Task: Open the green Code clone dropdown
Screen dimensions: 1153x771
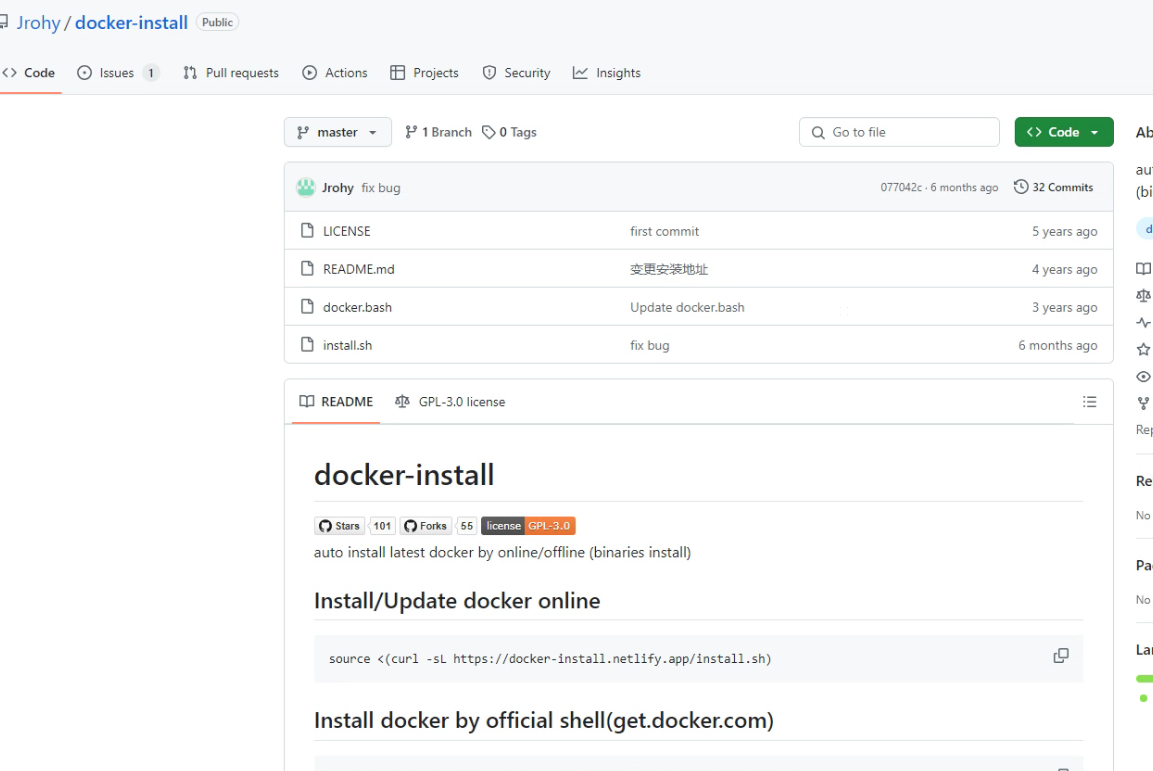Action: (x=1064, y=132)
